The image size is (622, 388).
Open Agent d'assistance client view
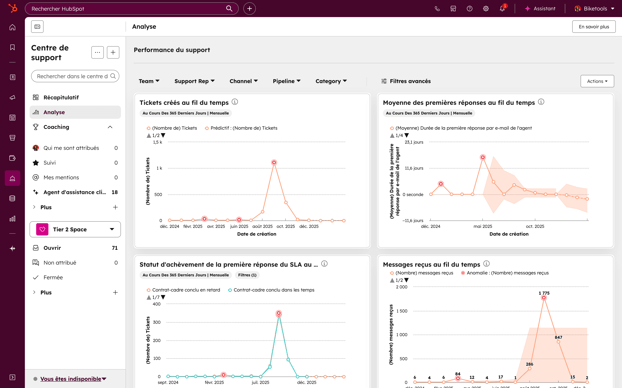point(75,192)
